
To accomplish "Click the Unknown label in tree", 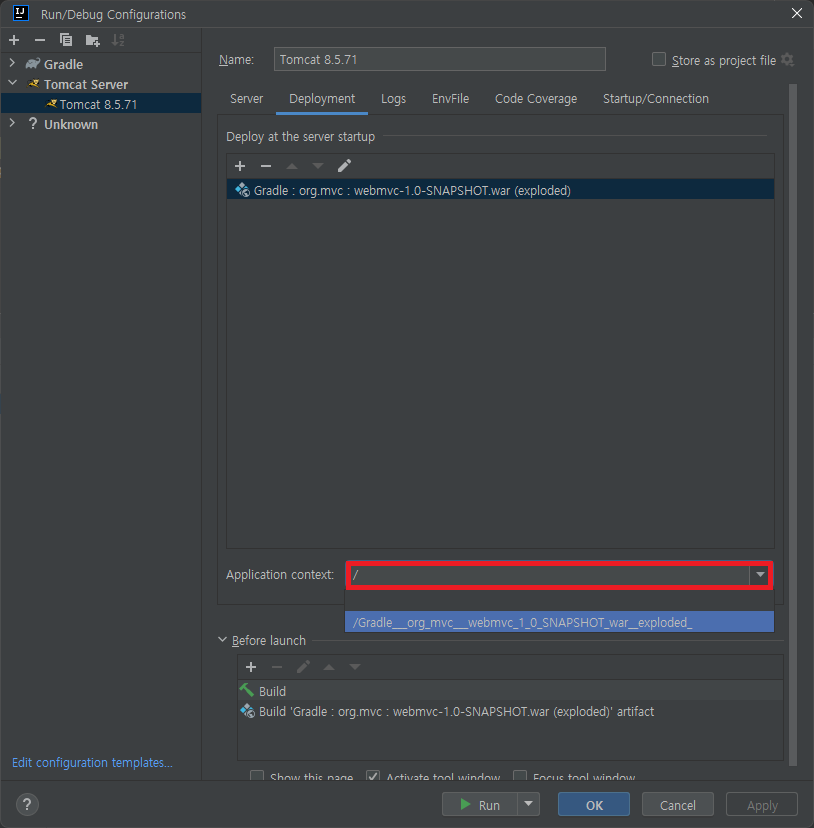I will click(x=71, y=125).
